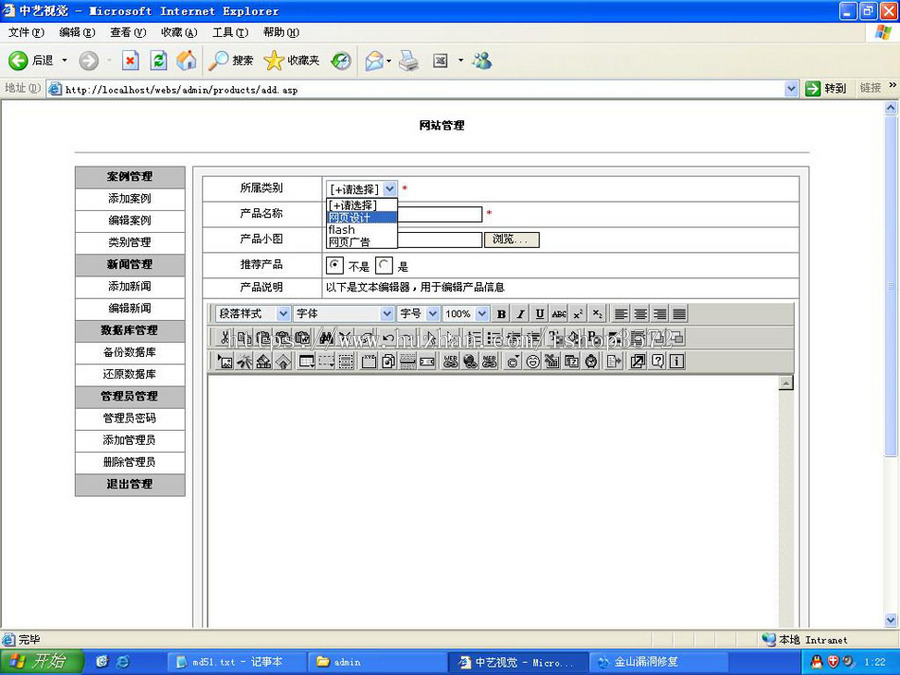Viewport: 900px width, 675px height.
Task: Apply italic formatting in the editor
Action: [x=520, y=313]
